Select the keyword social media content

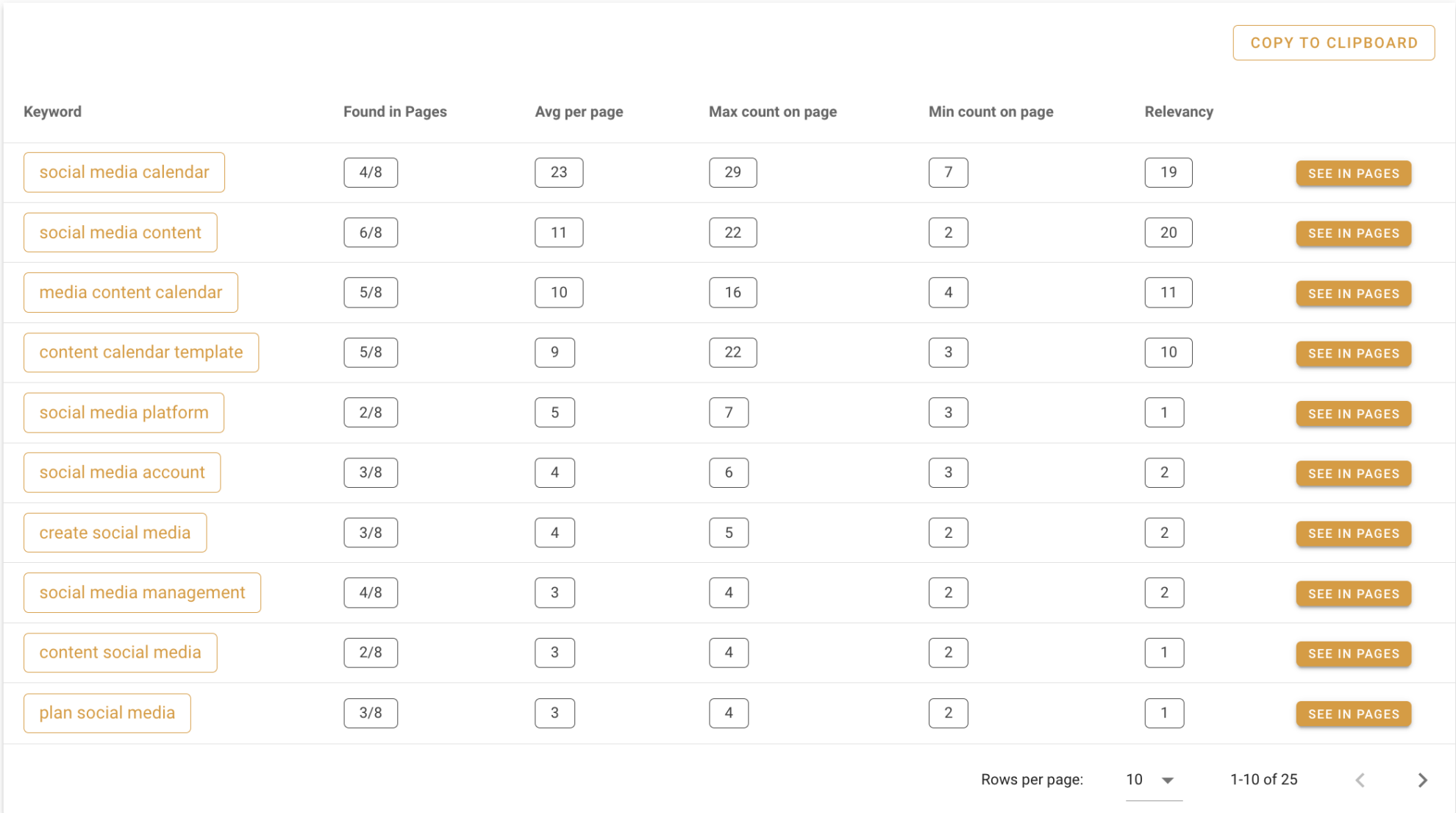pyautogui.click(x=120, y=232)
